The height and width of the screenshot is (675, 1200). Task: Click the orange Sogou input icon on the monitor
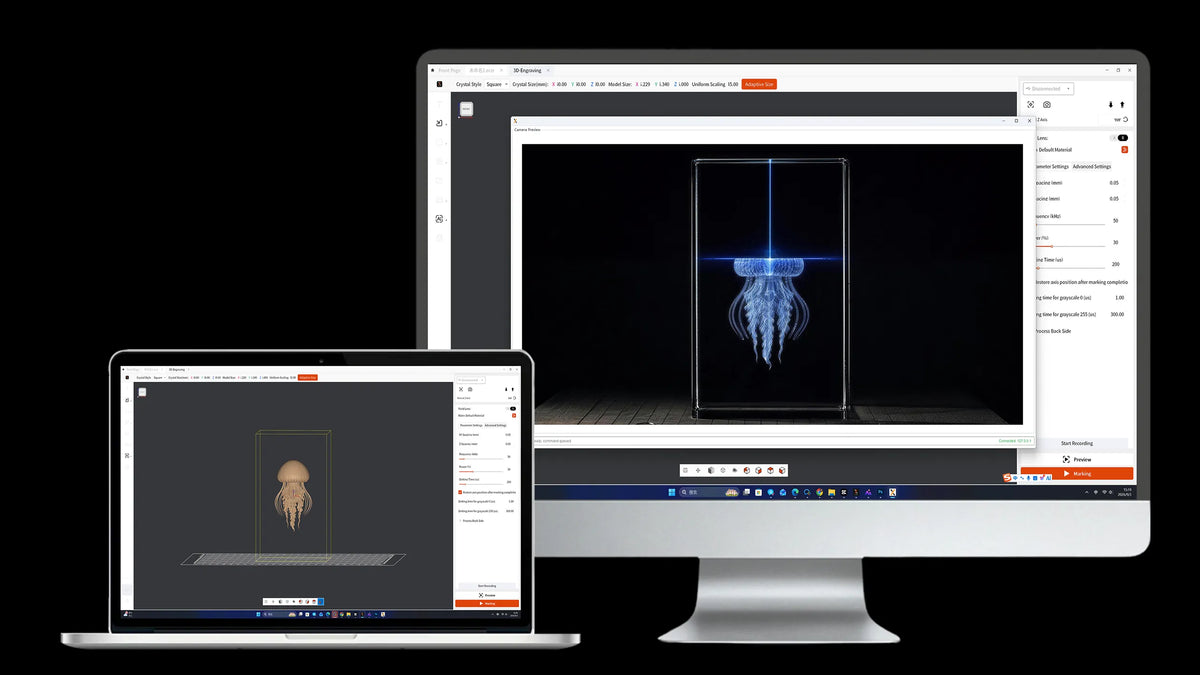[1007, 478]
